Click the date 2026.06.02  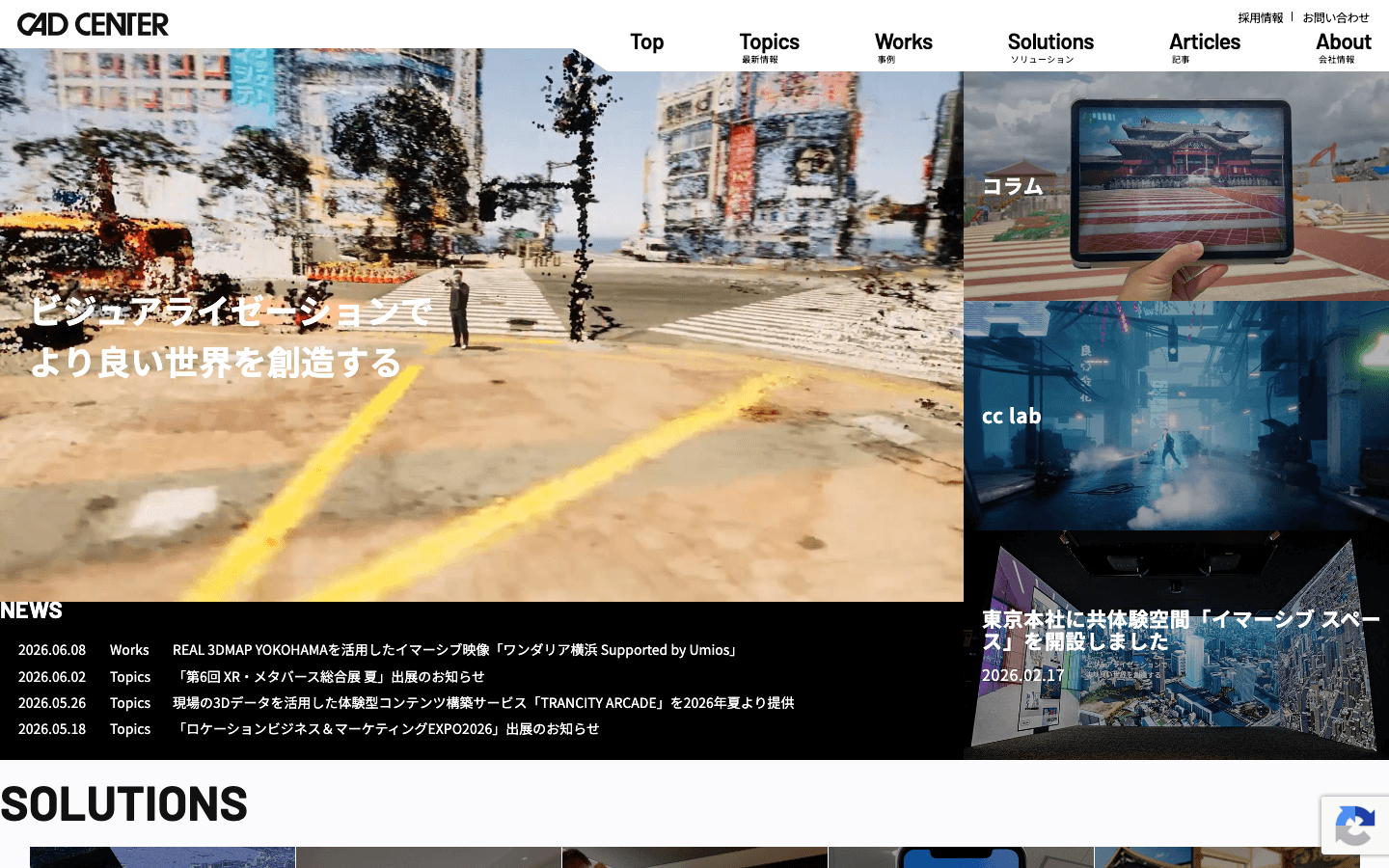[x=52, y=677]
